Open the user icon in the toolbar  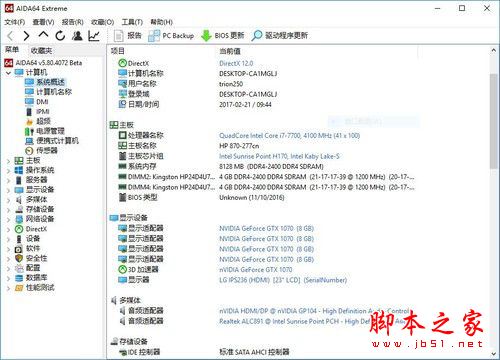pyautogui.click(x=77, y=35)
